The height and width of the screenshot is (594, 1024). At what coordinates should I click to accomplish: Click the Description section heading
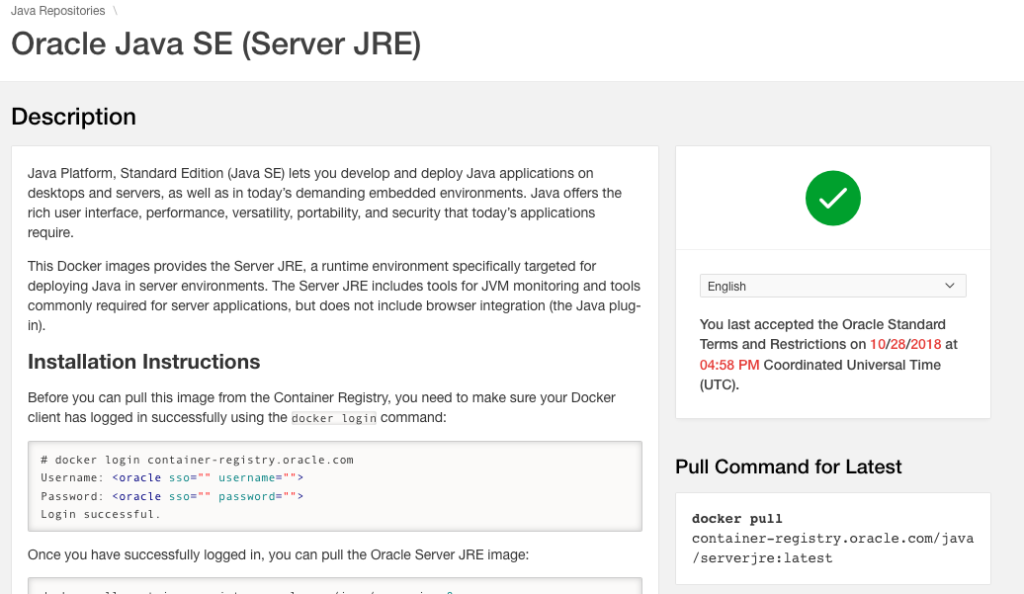(x=73, y=116)
